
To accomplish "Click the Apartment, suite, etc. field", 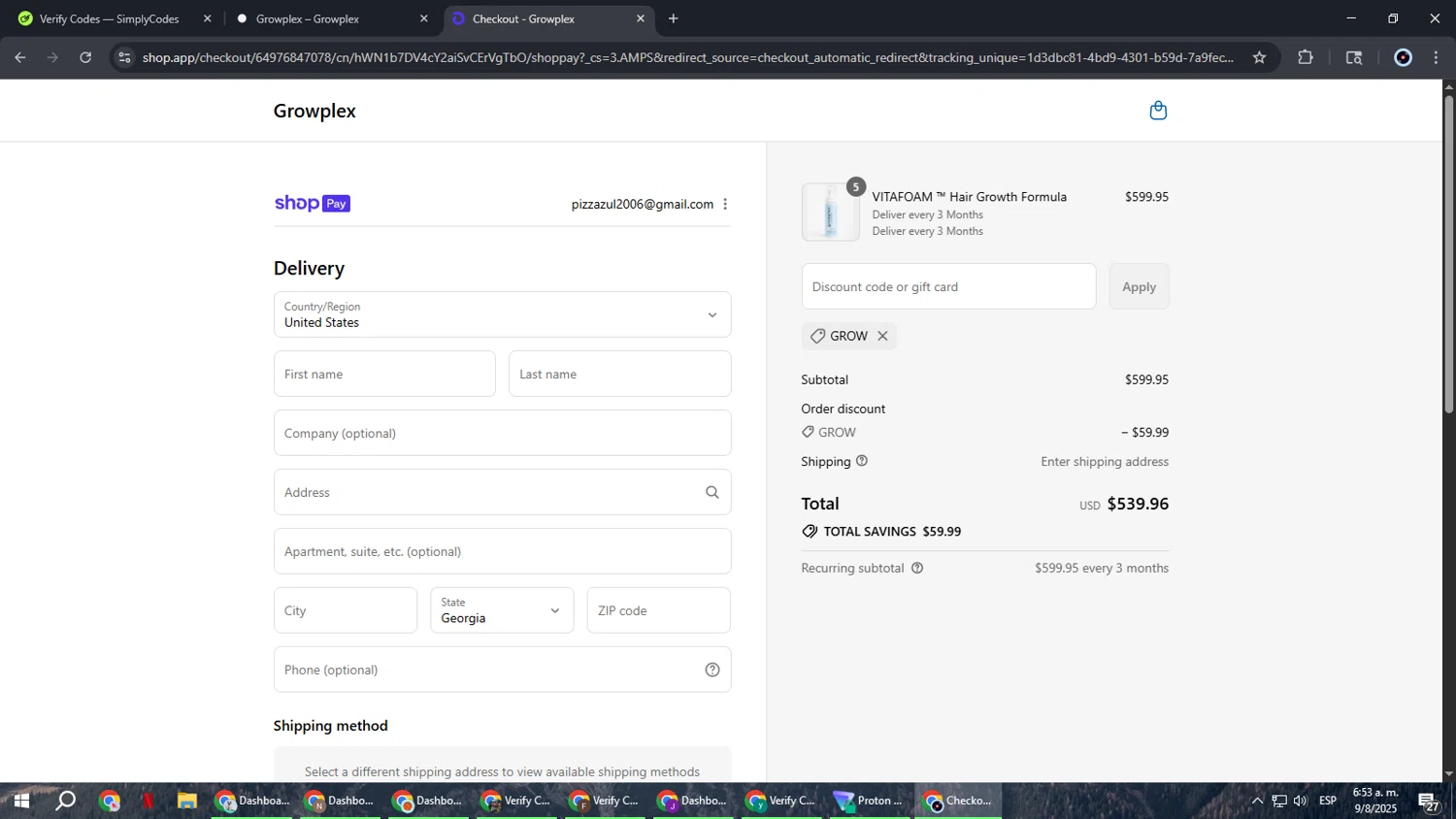I will point(502,551).
